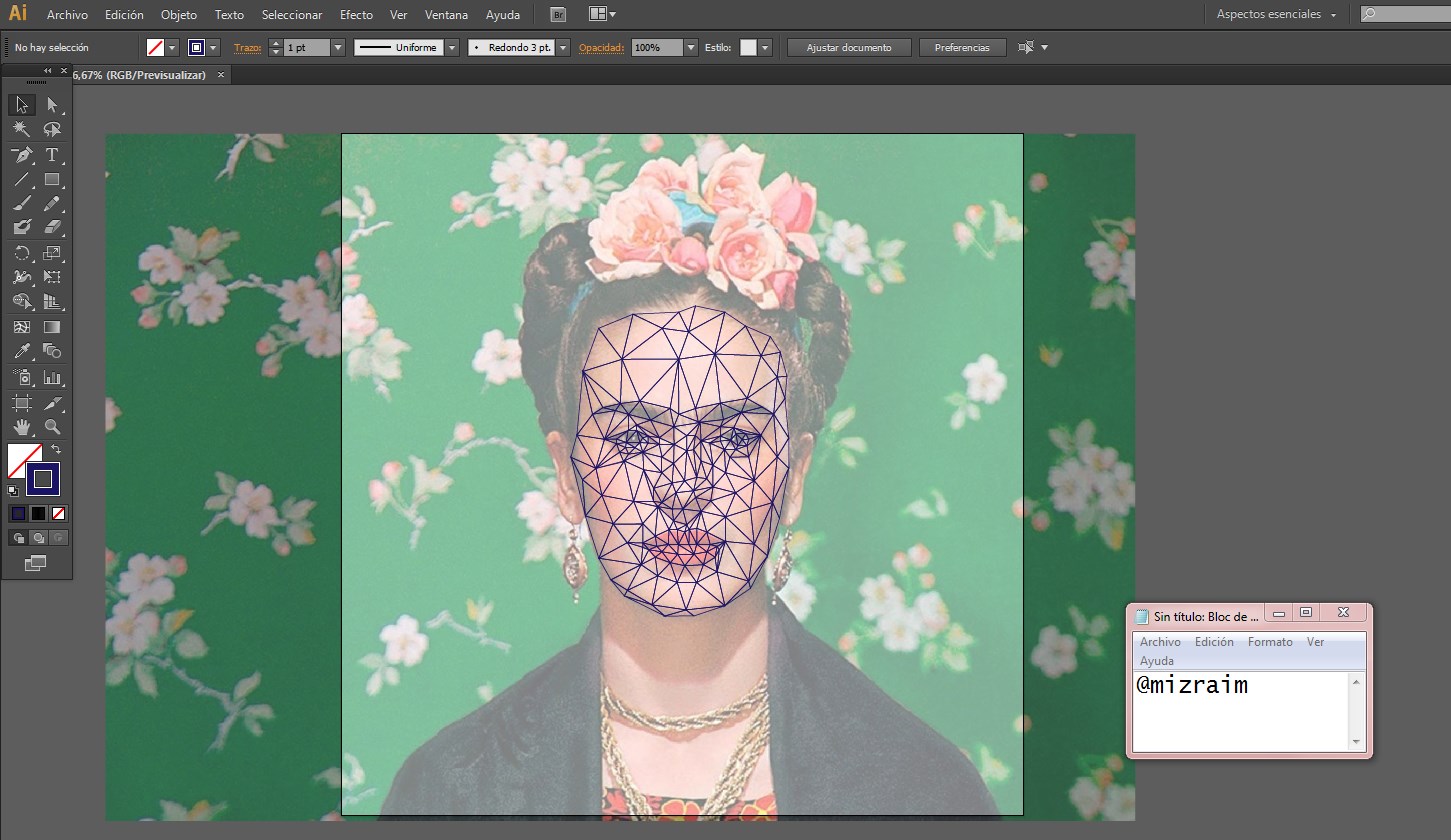This screenshot has height=840, width=1451.
Task: Click the Preferencias button
Action: pyautogui.click(x=962, y=48)
